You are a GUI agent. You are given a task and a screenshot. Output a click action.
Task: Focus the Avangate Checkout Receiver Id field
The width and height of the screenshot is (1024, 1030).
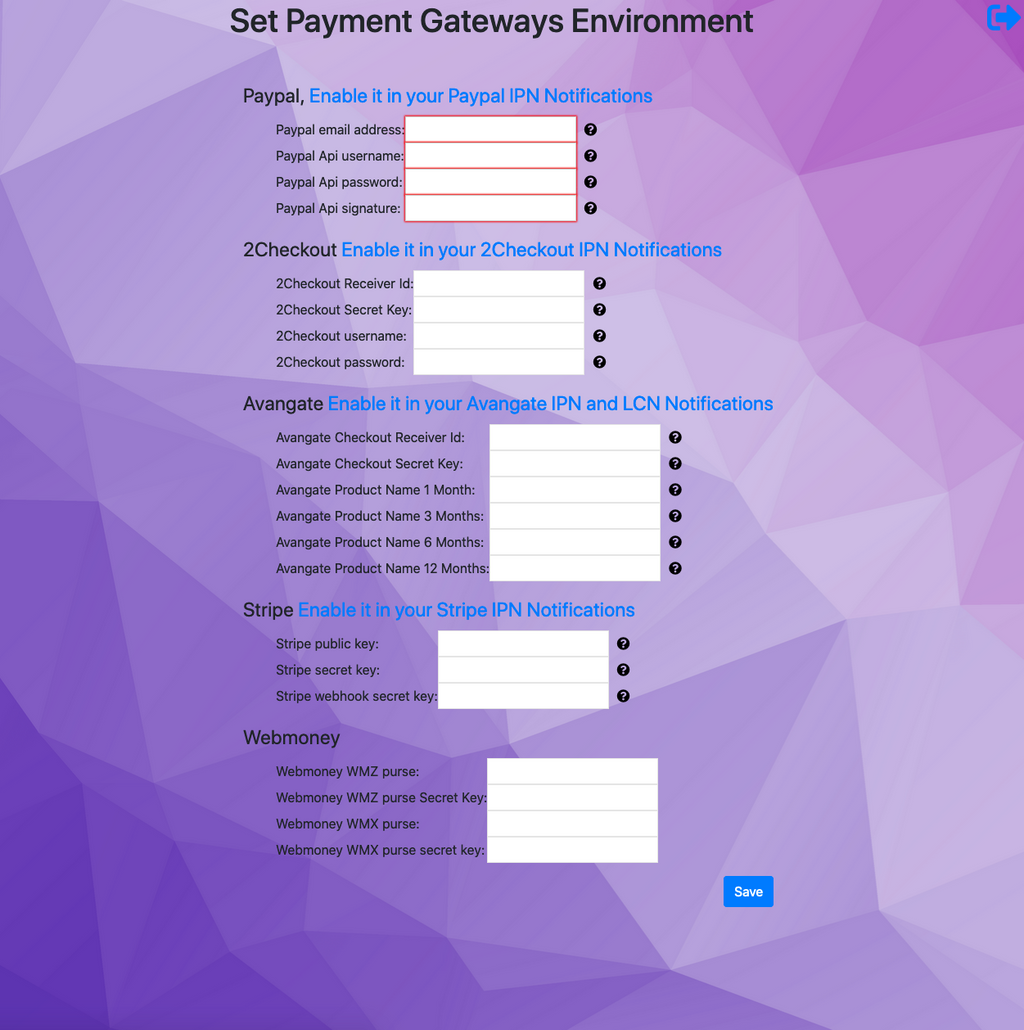(575, 437)
